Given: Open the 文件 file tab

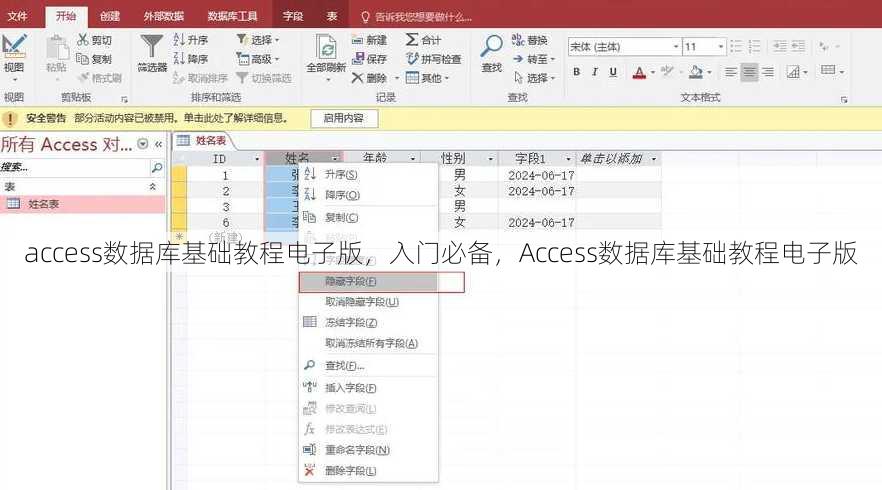Looking at the screenshot, I should [x=17, y=16].
